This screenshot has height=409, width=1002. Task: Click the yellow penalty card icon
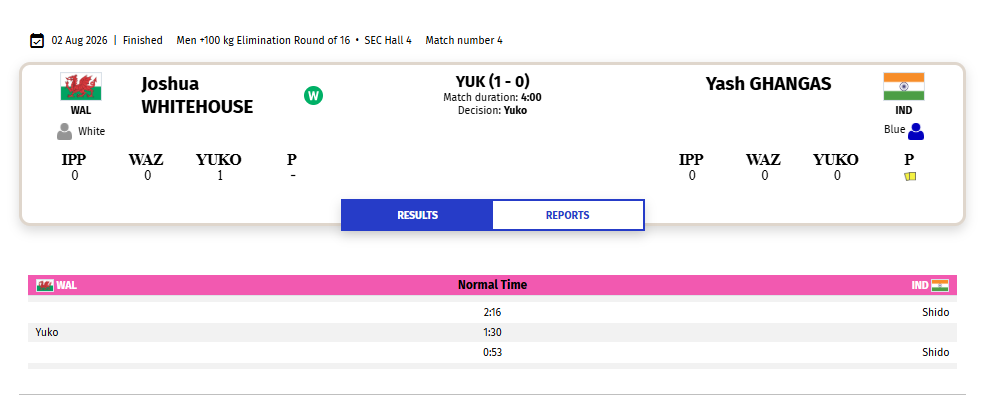point(910,176)
